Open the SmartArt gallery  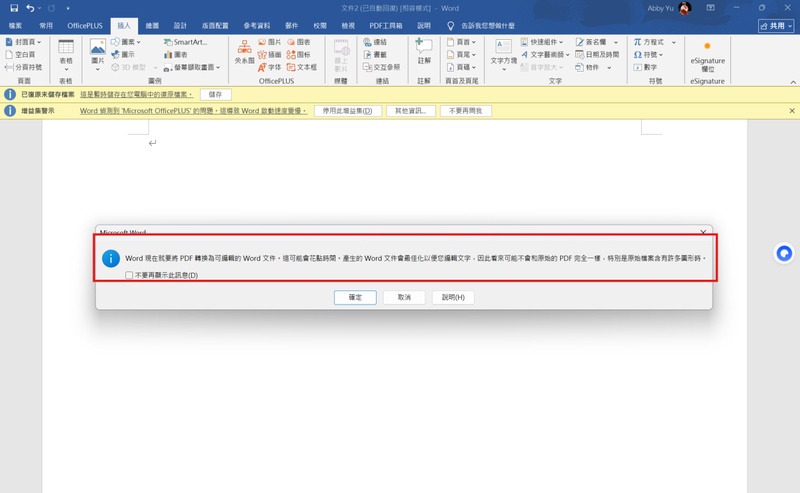click(185, 42)
